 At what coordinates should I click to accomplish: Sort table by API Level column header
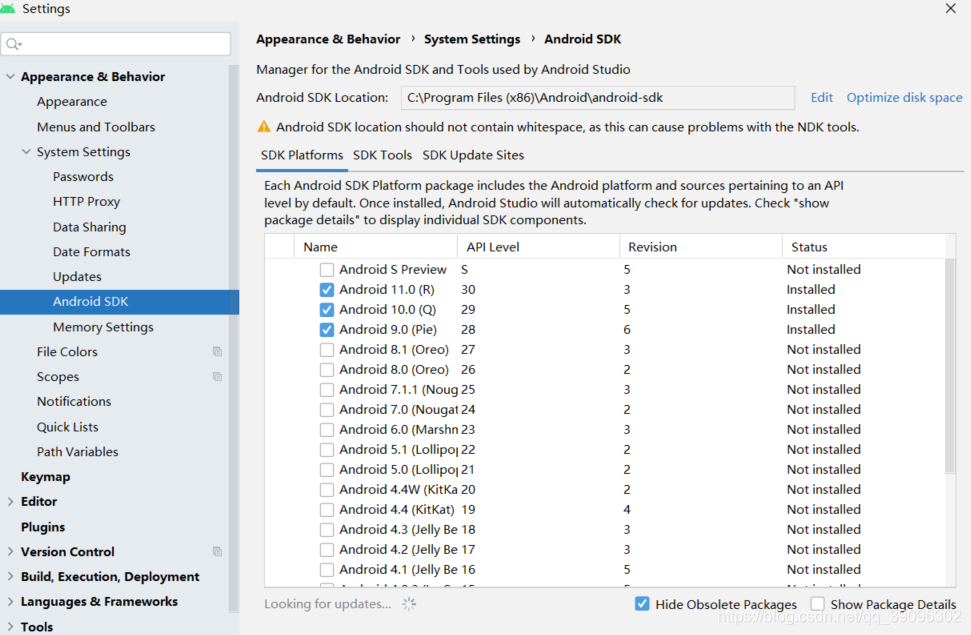[538, 247]
